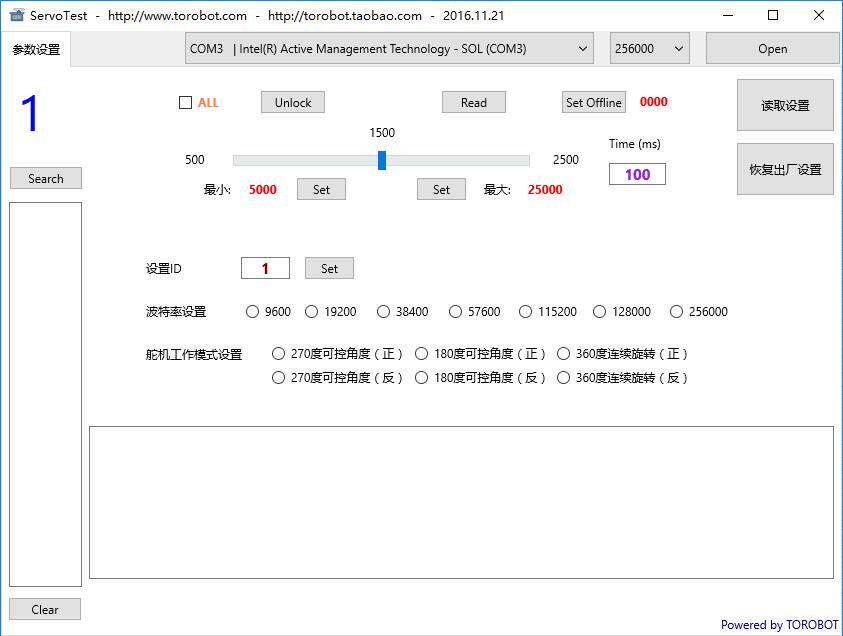The image size is (843, 636).
Task: Click the red 0000 offline value
Action: coord(654,102)
